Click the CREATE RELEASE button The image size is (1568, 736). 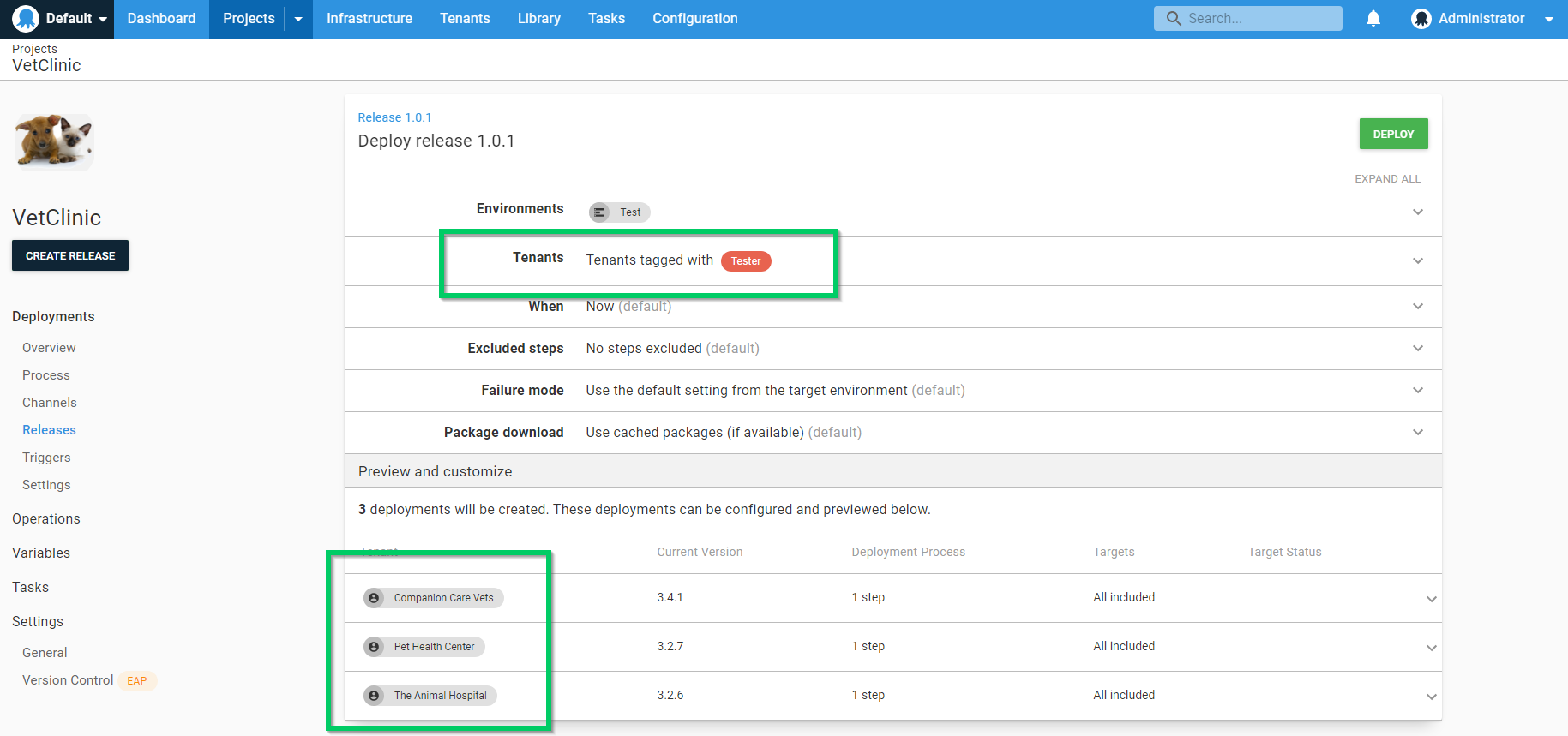(70, 255)
